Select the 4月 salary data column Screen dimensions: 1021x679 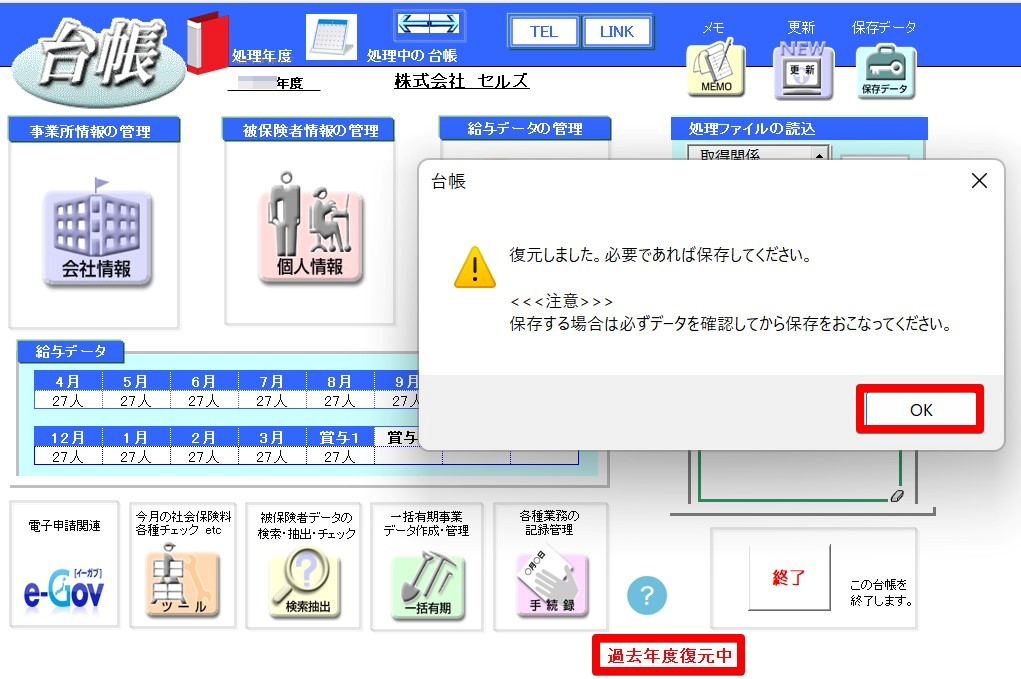68,381
